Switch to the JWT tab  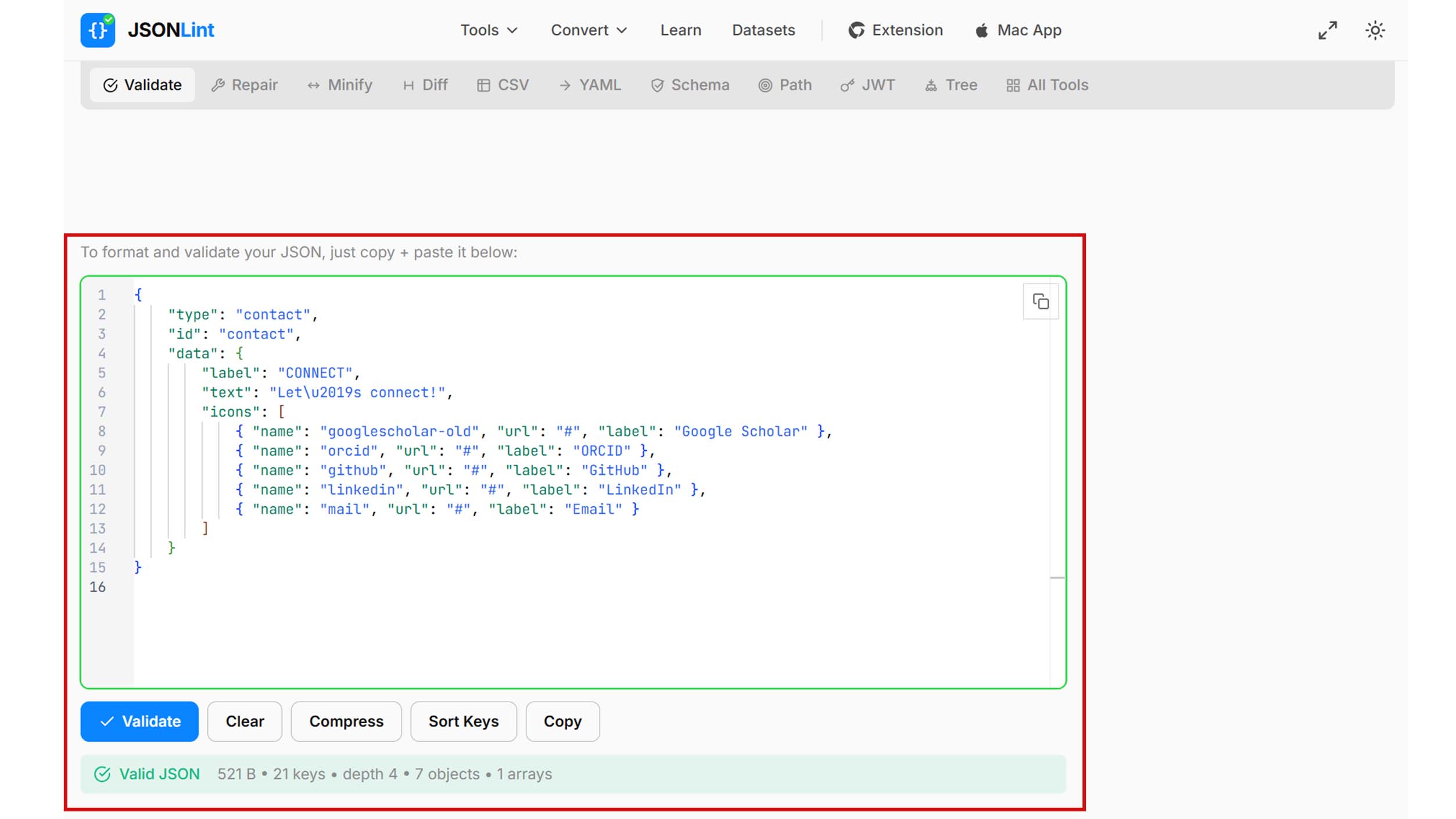867,85
